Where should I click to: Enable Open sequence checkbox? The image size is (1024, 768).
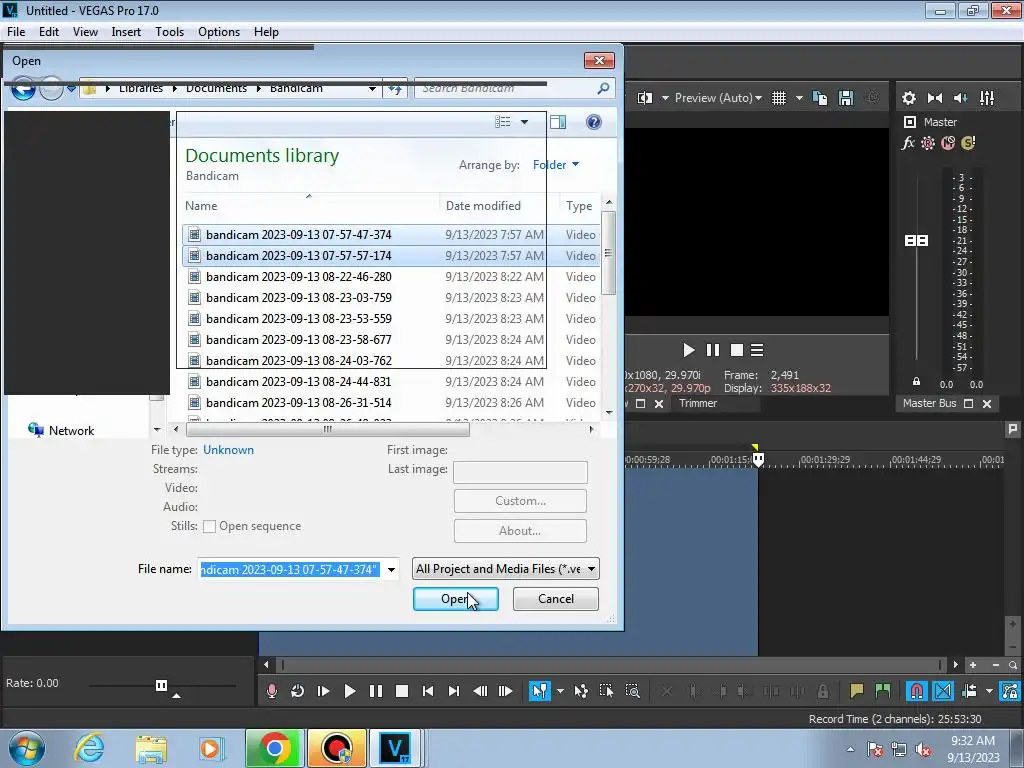coord(209,526)
